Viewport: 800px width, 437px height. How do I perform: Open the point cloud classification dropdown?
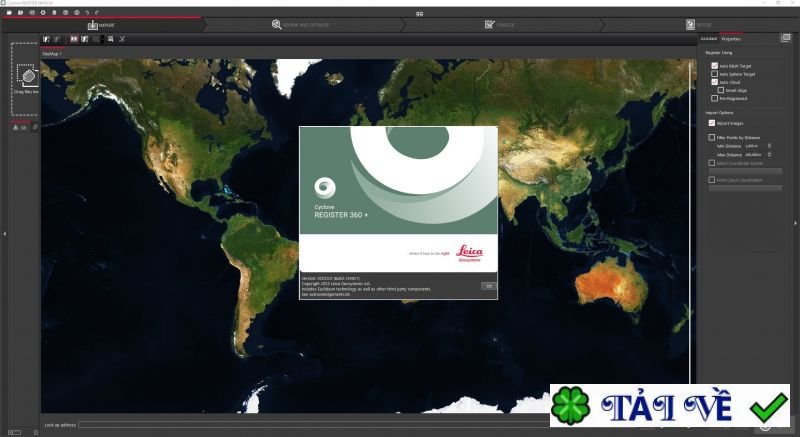click(x=745, y=188)
